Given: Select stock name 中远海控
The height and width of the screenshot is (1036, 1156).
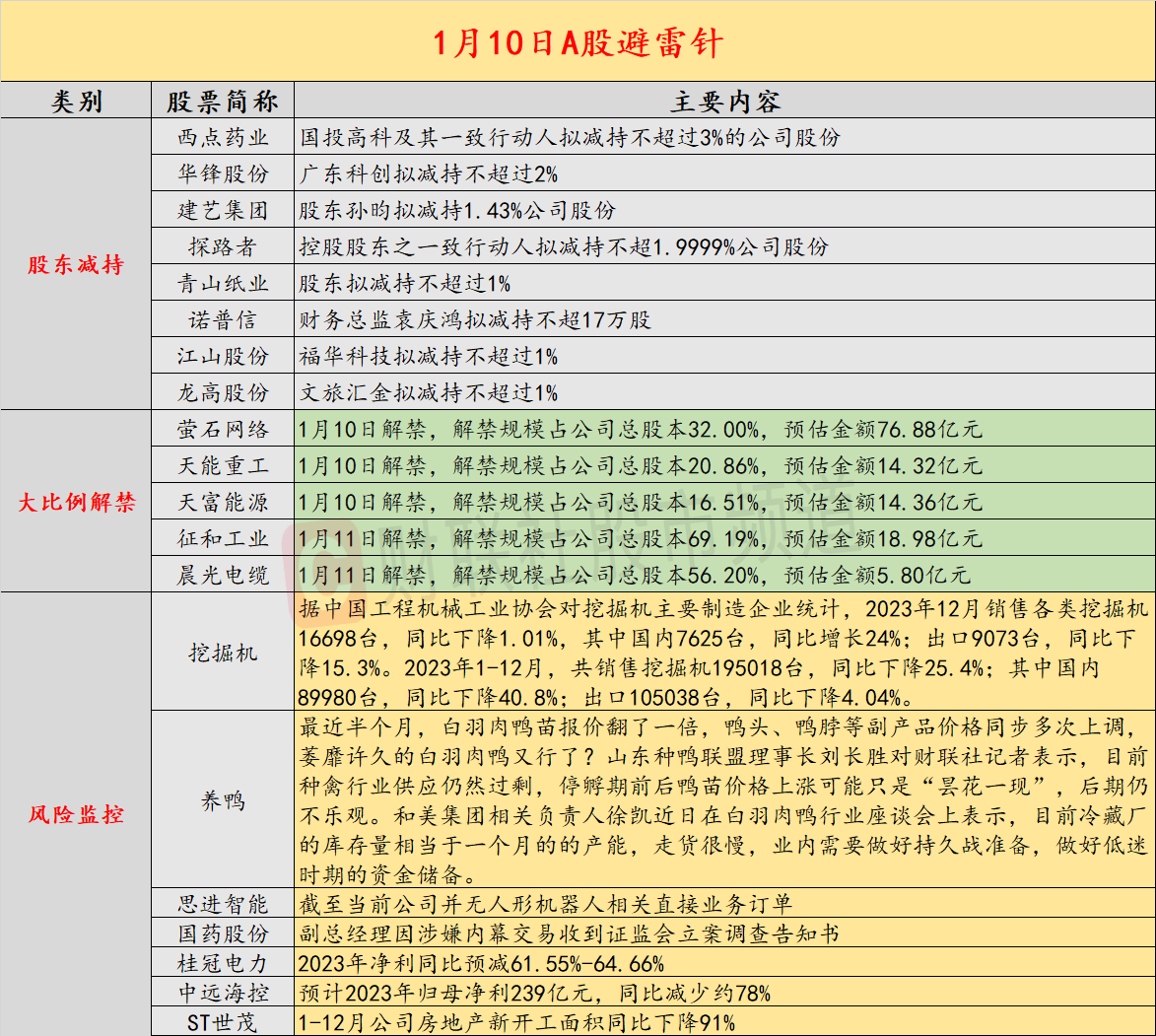Looking at the screenshot, I should tap(223, 993).
